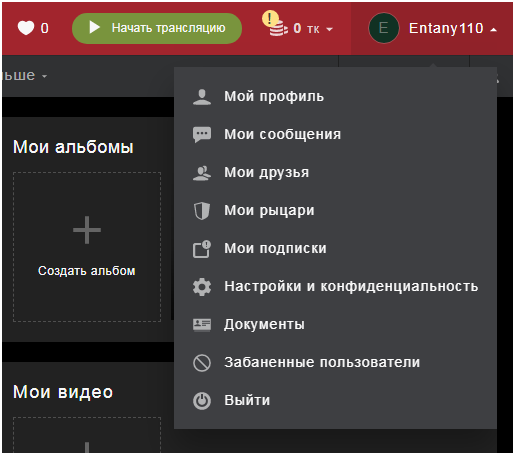The height and width of the screenshot is (455, 515).
Task: Click the gear settings icon
Action: click(x=202, y=287)
